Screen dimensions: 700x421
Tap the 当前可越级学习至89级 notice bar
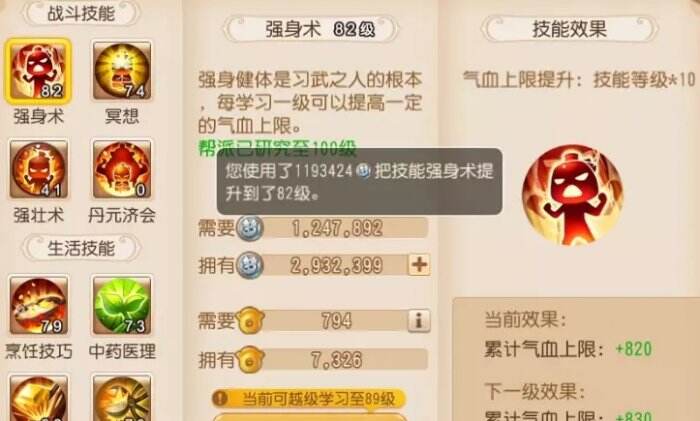click(x=308, y=398)
